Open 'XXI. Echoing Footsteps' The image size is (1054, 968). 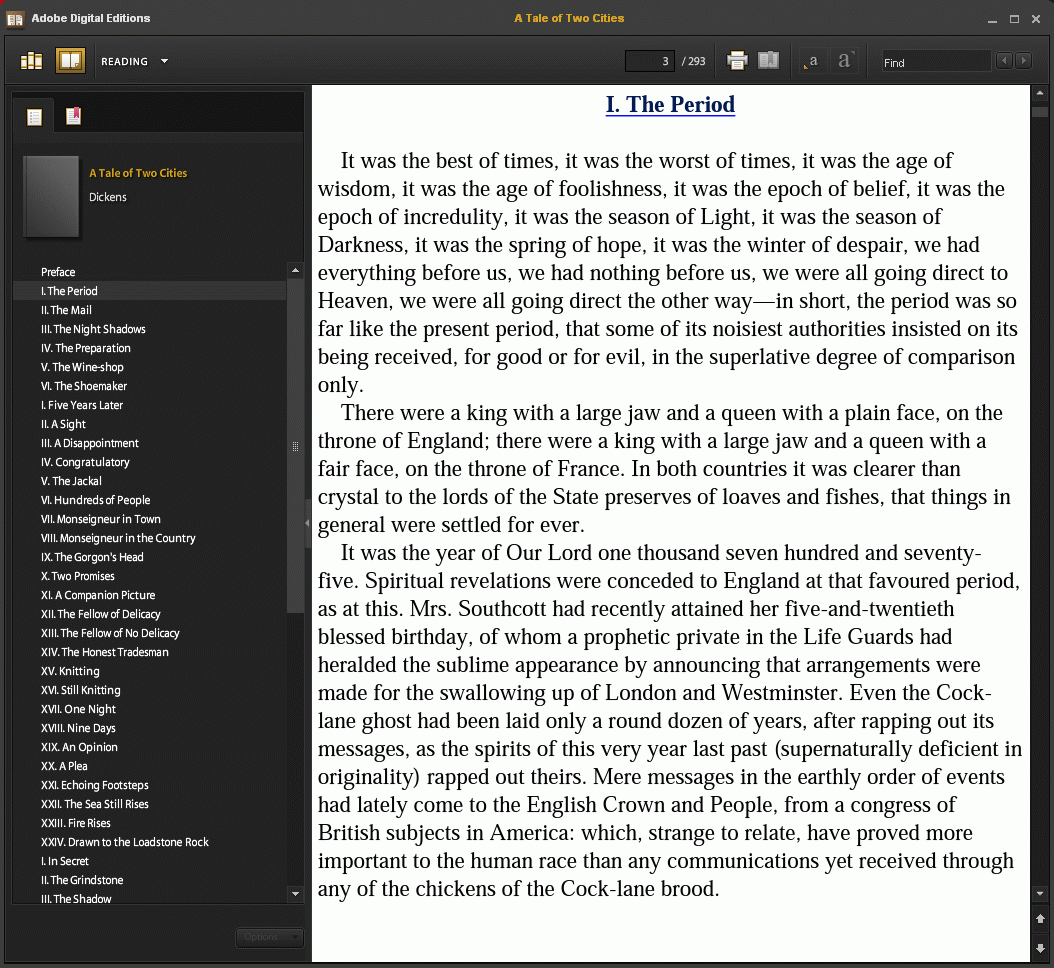click(x=95, y=785)
